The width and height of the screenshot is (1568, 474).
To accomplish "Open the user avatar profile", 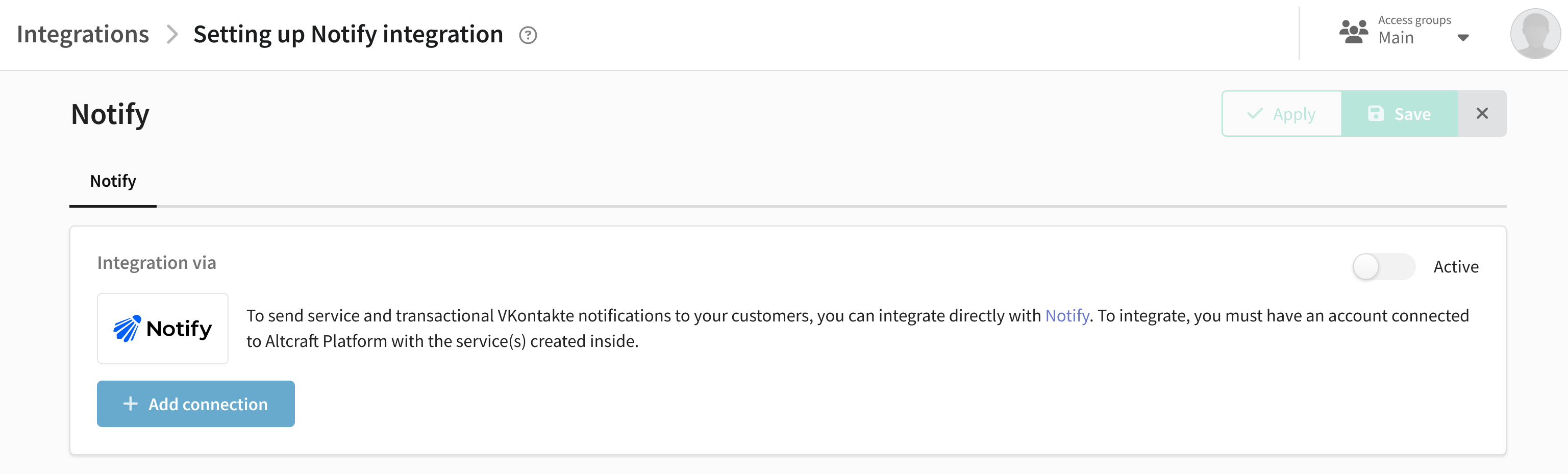I will click(1535, 34).
